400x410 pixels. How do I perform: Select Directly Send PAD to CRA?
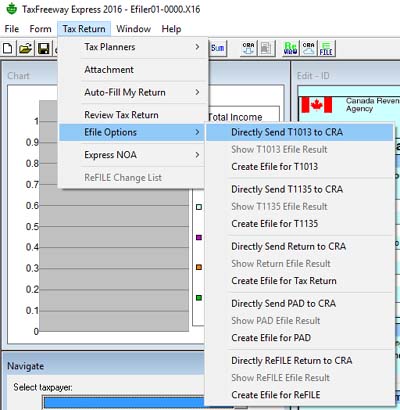(300, 303)
